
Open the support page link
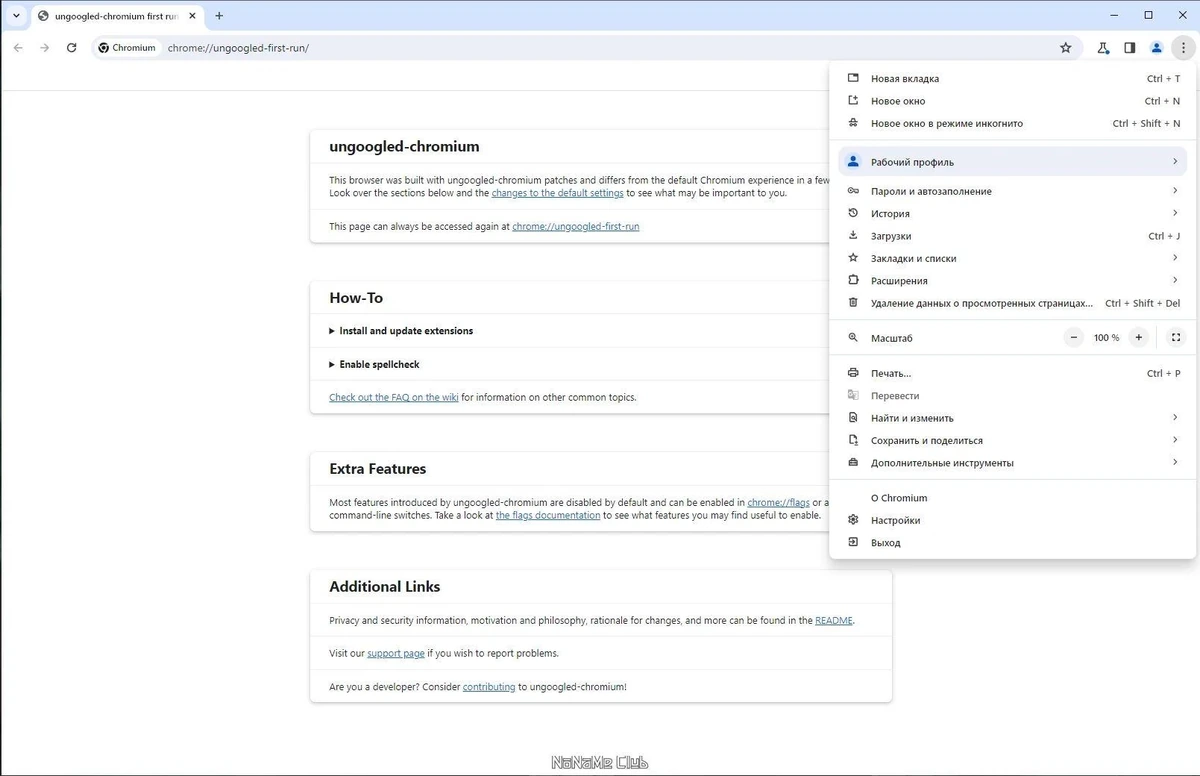[396, 654]
